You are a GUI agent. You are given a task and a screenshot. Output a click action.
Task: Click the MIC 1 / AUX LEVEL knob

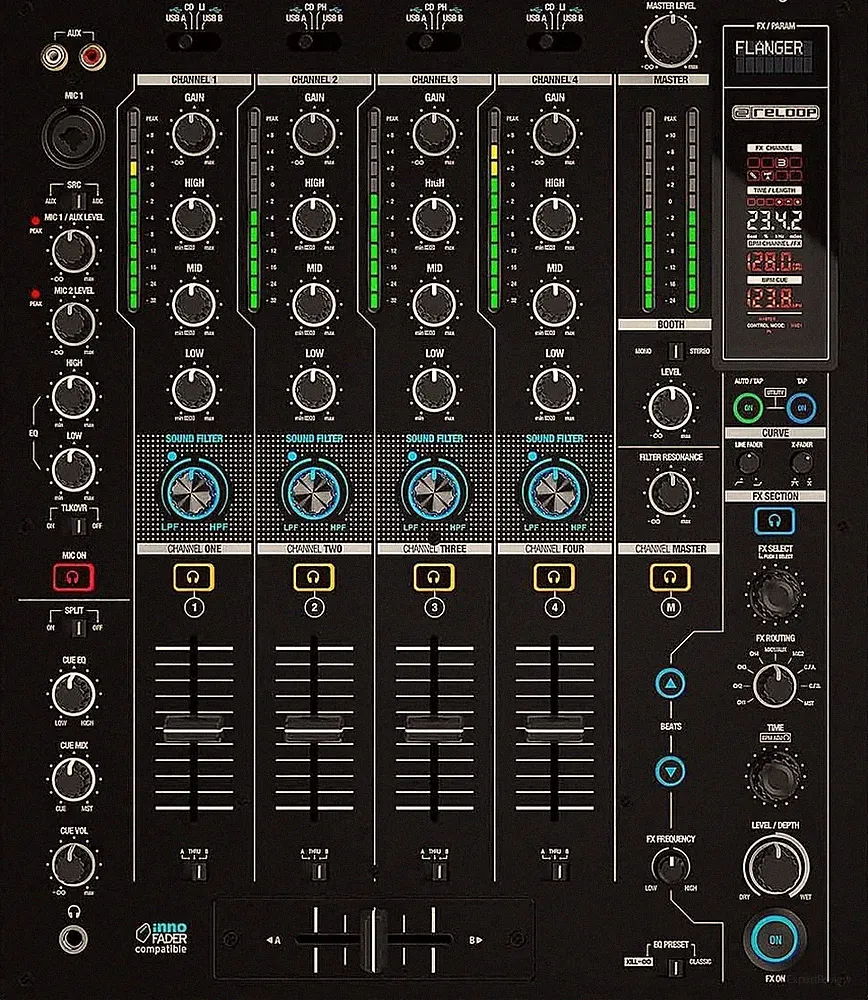tap(73, 250)
